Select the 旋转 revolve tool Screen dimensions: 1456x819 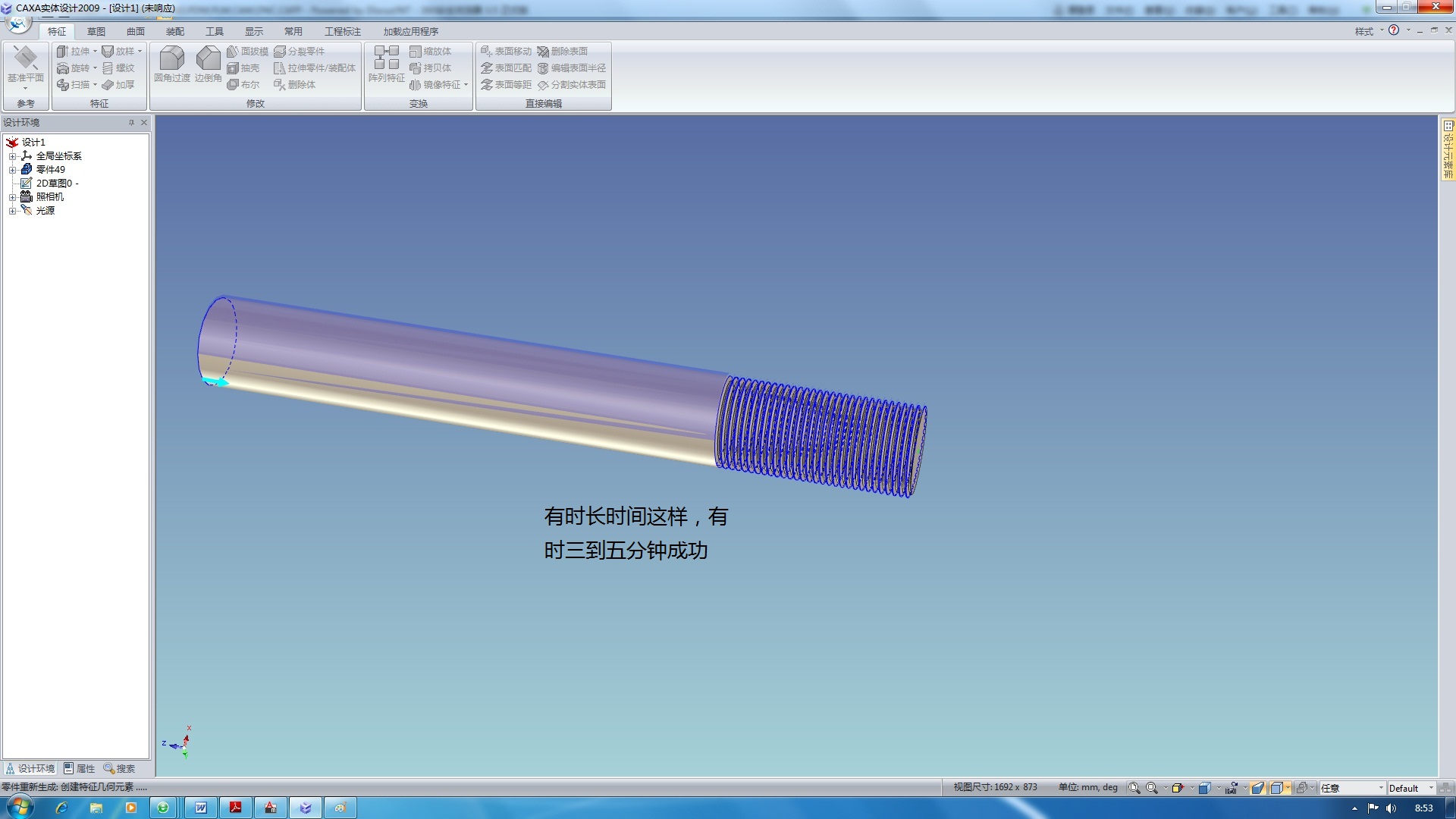point(73,67)
